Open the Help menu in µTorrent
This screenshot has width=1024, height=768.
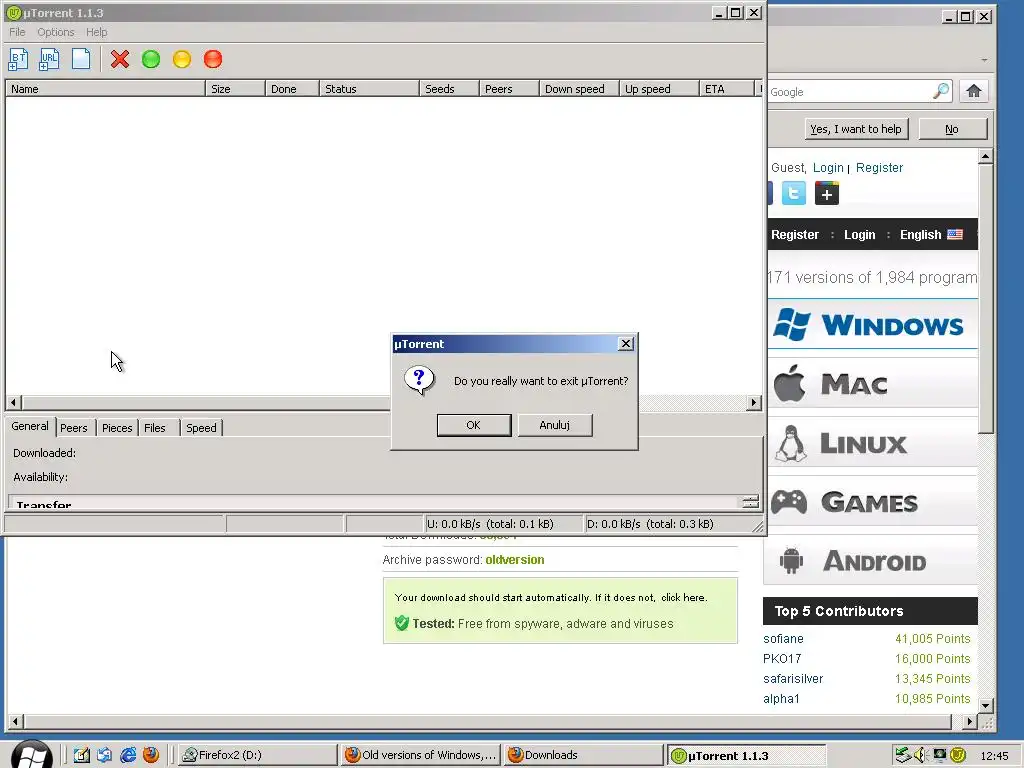click(97, 32)
